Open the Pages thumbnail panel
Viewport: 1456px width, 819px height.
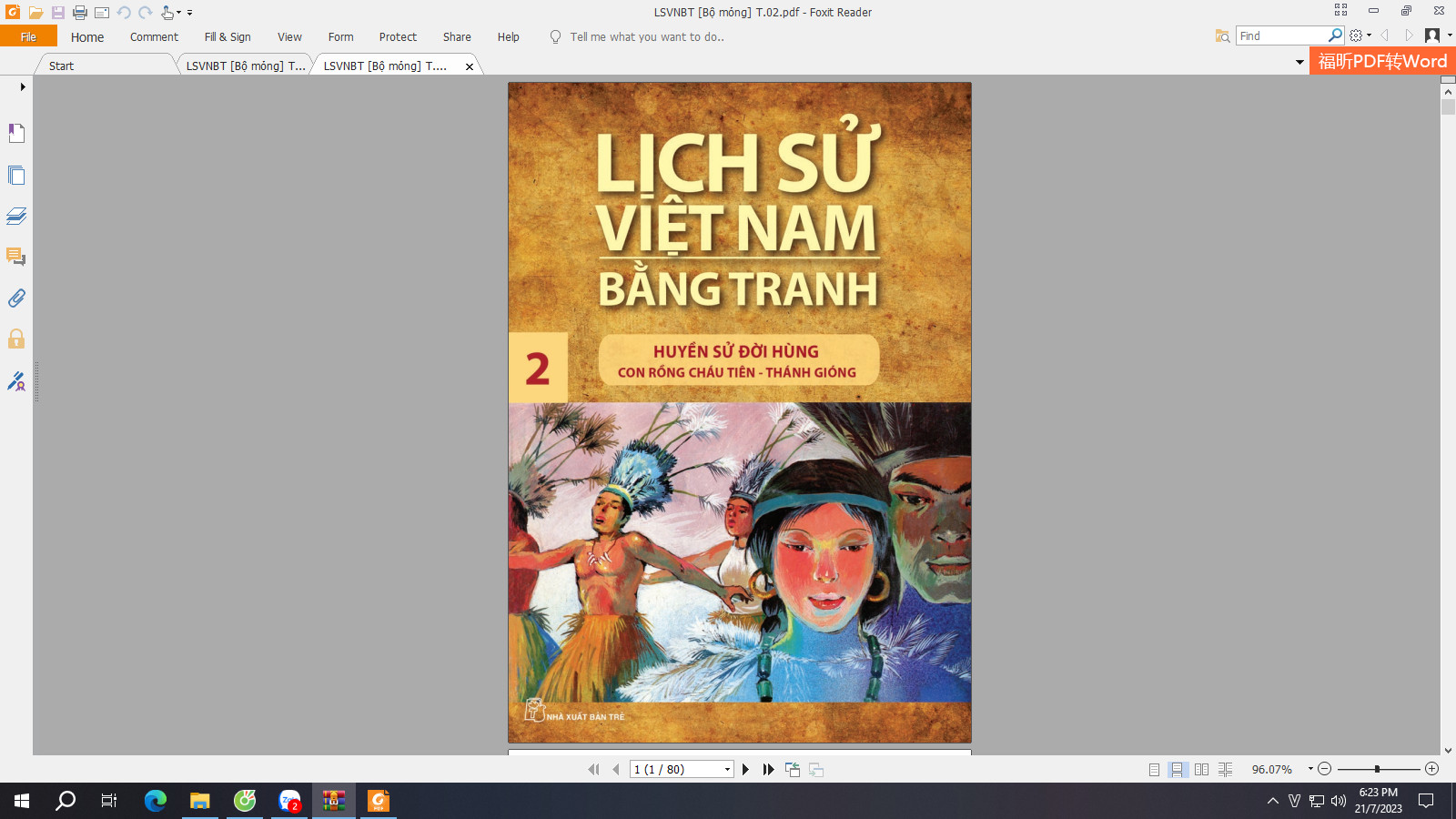pos(16,175)
